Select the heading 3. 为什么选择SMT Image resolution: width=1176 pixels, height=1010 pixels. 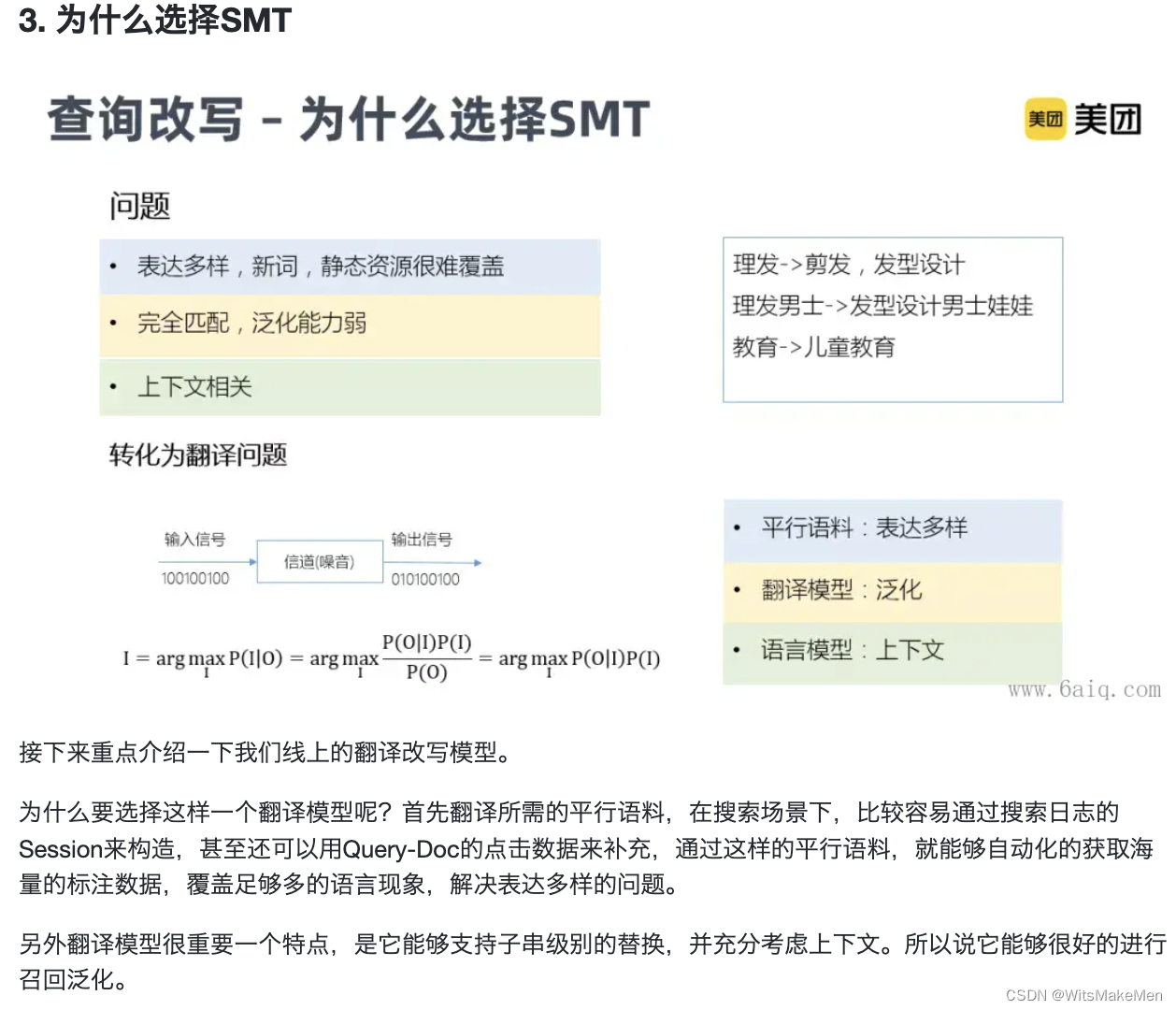pyautogui.click(x=152, y=21)
